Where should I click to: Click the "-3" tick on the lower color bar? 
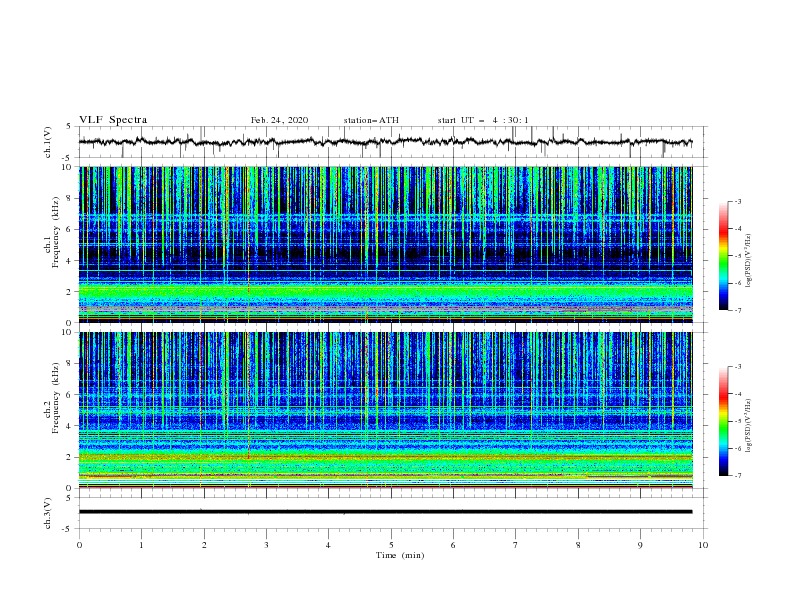click(x=737, y=367)
